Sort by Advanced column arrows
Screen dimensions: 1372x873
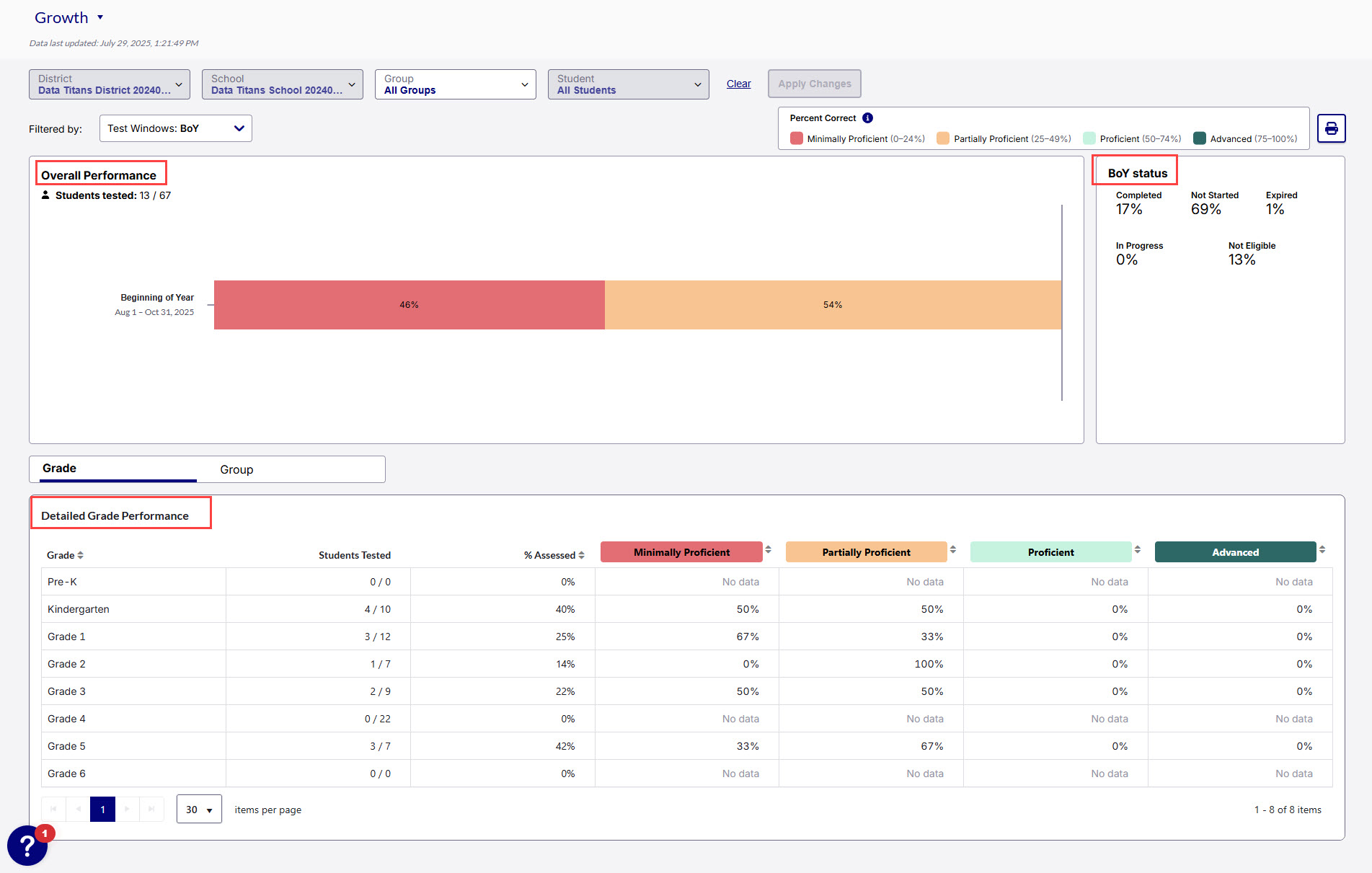click(1322, 550)
